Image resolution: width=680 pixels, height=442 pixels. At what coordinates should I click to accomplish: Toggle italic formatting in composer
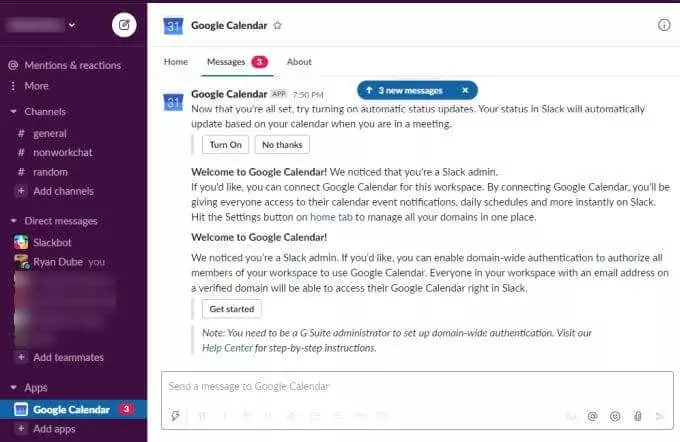click(x=225, y=416)
